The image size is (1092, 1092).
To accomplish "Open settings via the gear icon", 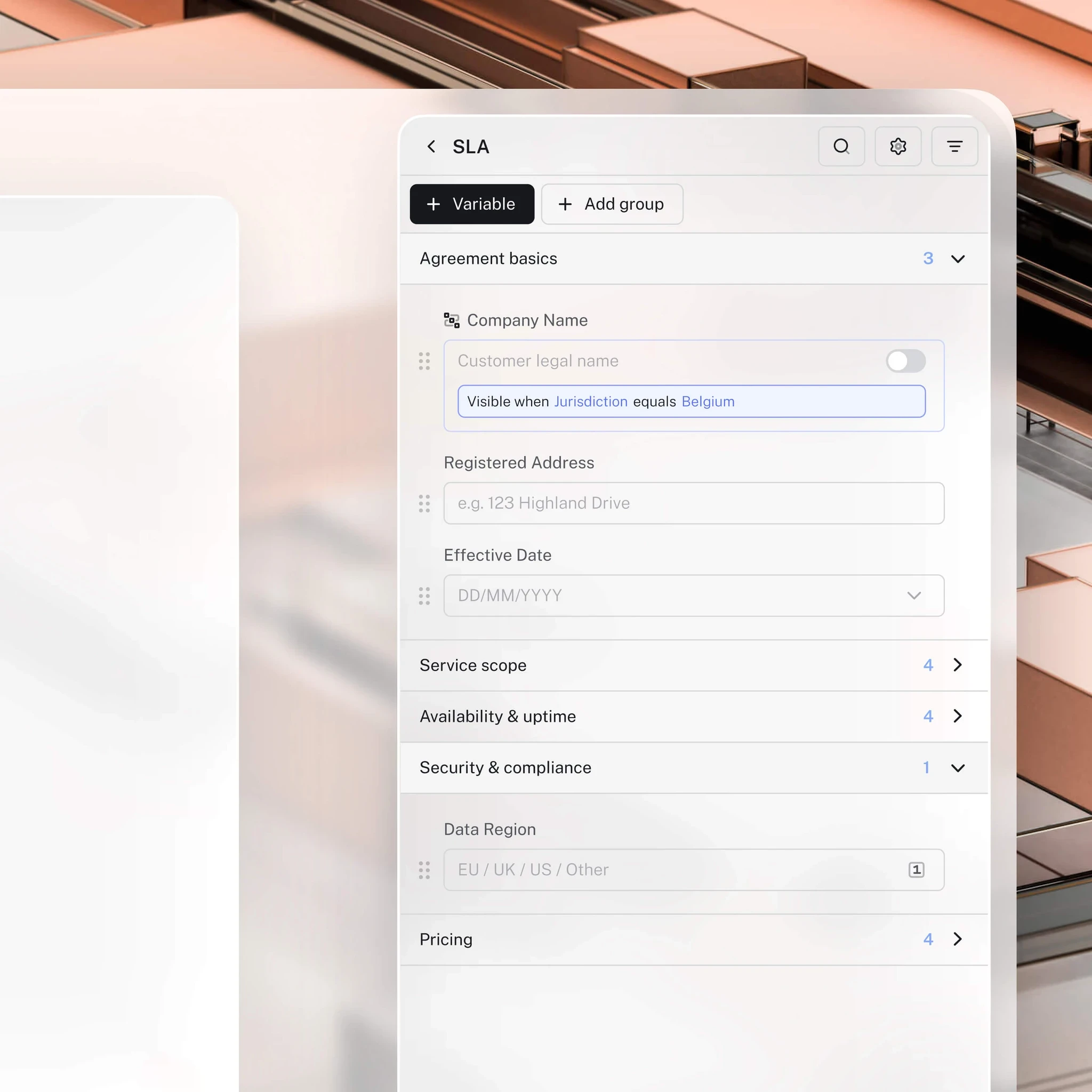I will coord(897,147).
